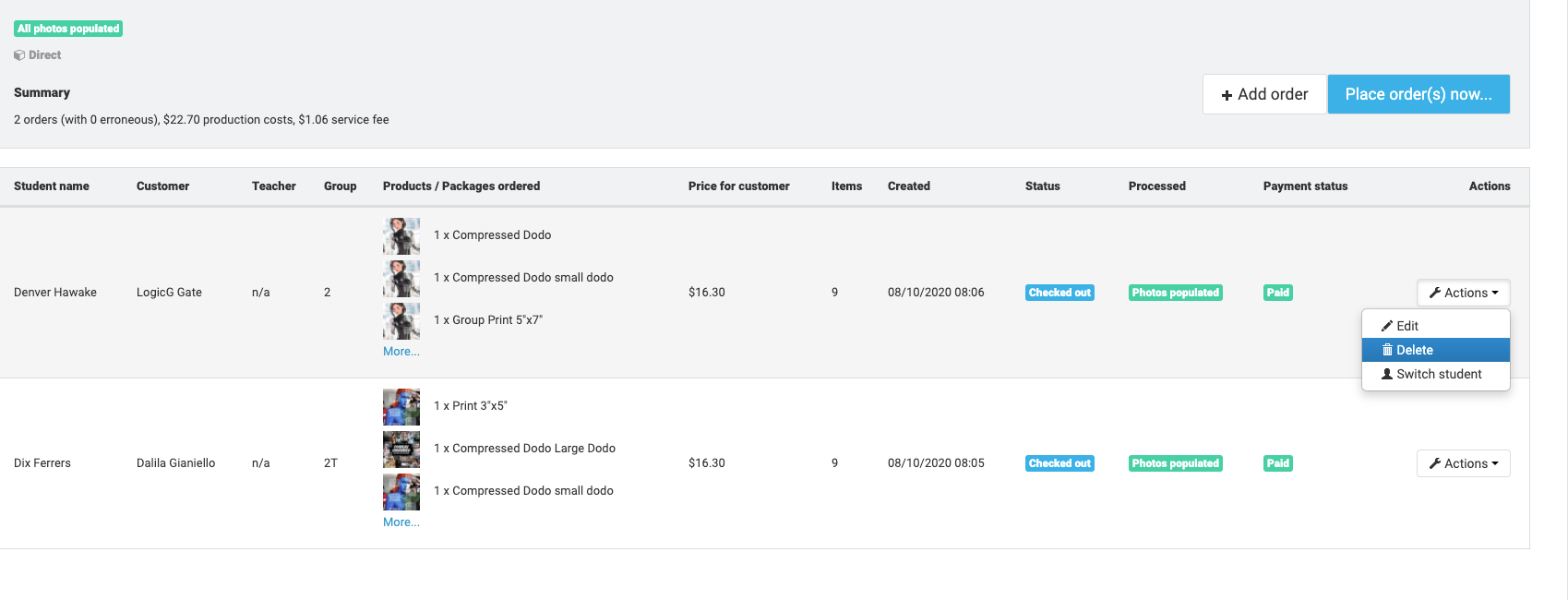Click the All photos populated badge
Image resolution: width=1568 pixels, height=600 pixels.
click(x=68, y=29)
